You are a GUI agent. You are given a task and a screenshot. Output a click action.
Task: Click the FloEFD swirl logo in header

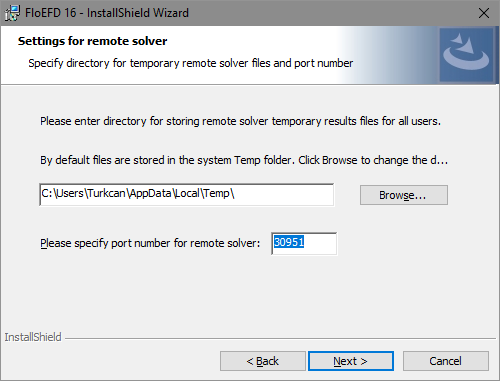pos(466,55)
